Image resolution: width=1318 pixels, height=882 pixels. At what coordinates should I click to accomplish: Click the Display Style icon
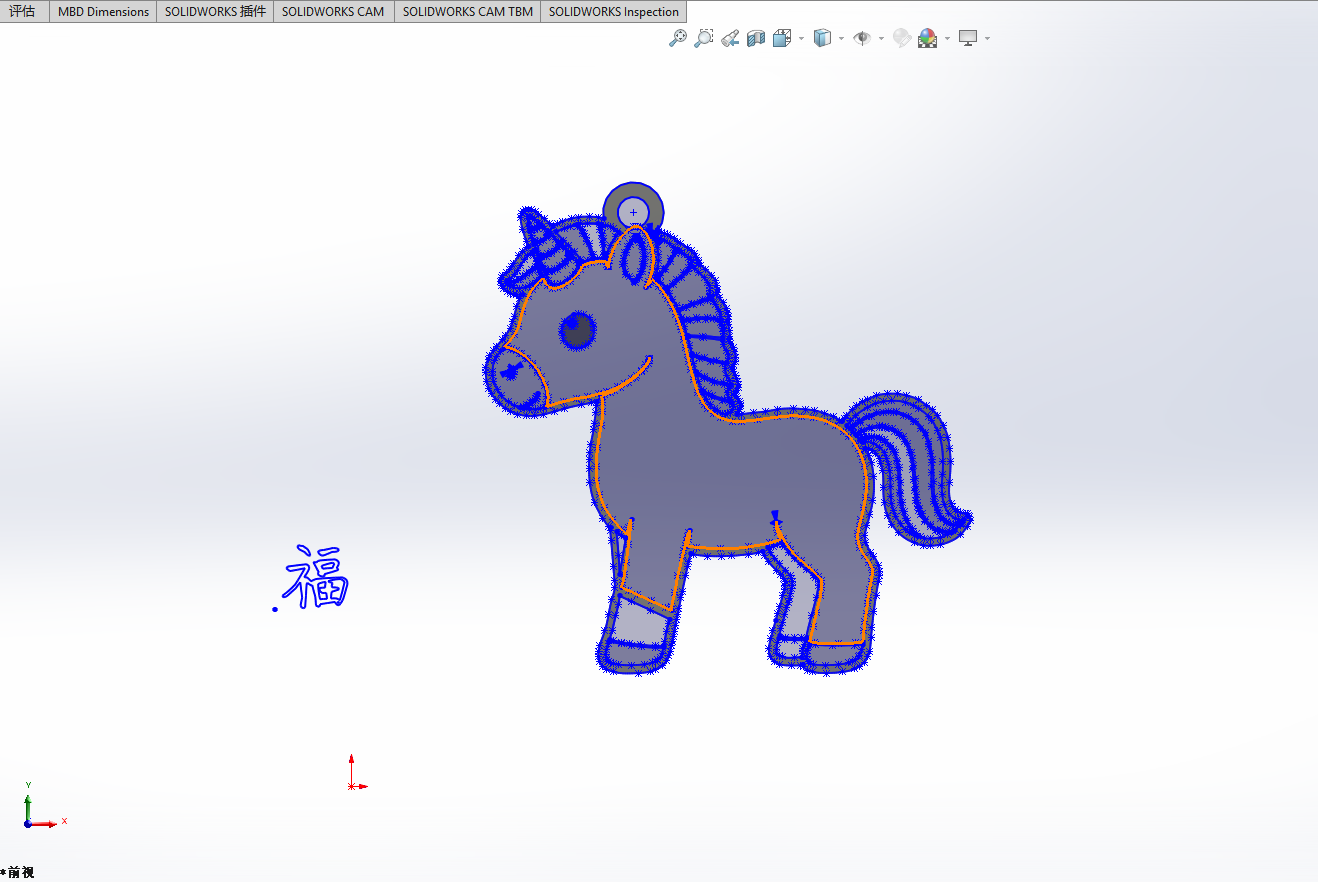click(822, 38)
